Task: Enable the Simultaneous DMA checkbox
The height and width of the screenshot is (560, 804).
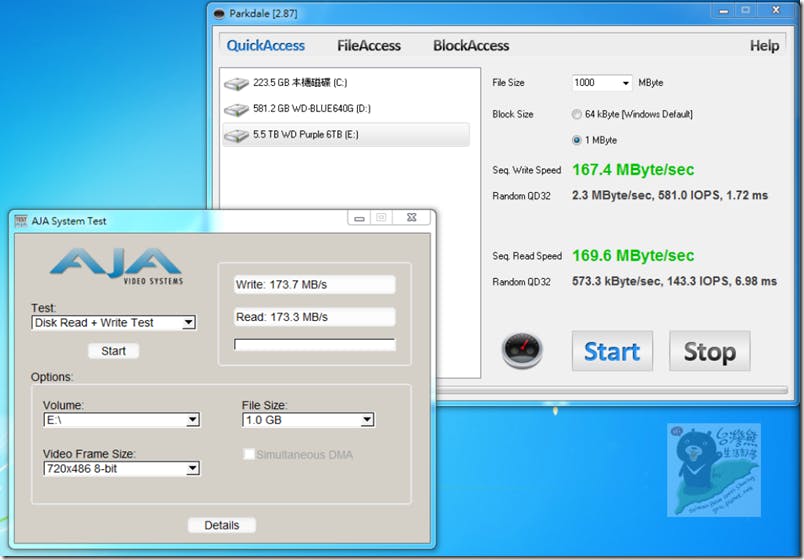Action: tap(249, 455)
